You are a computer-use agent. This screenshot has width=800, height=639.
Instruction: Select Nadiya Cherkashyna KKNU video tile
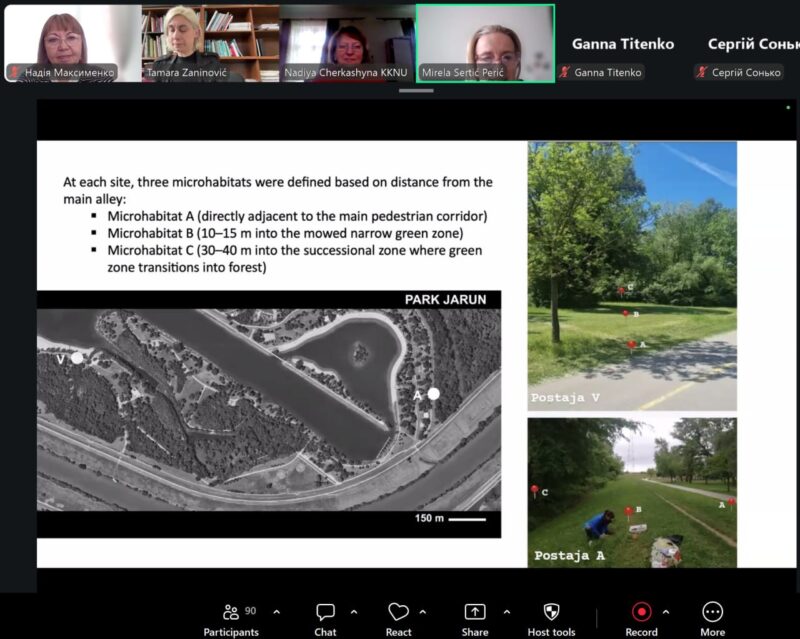[347, 40]
